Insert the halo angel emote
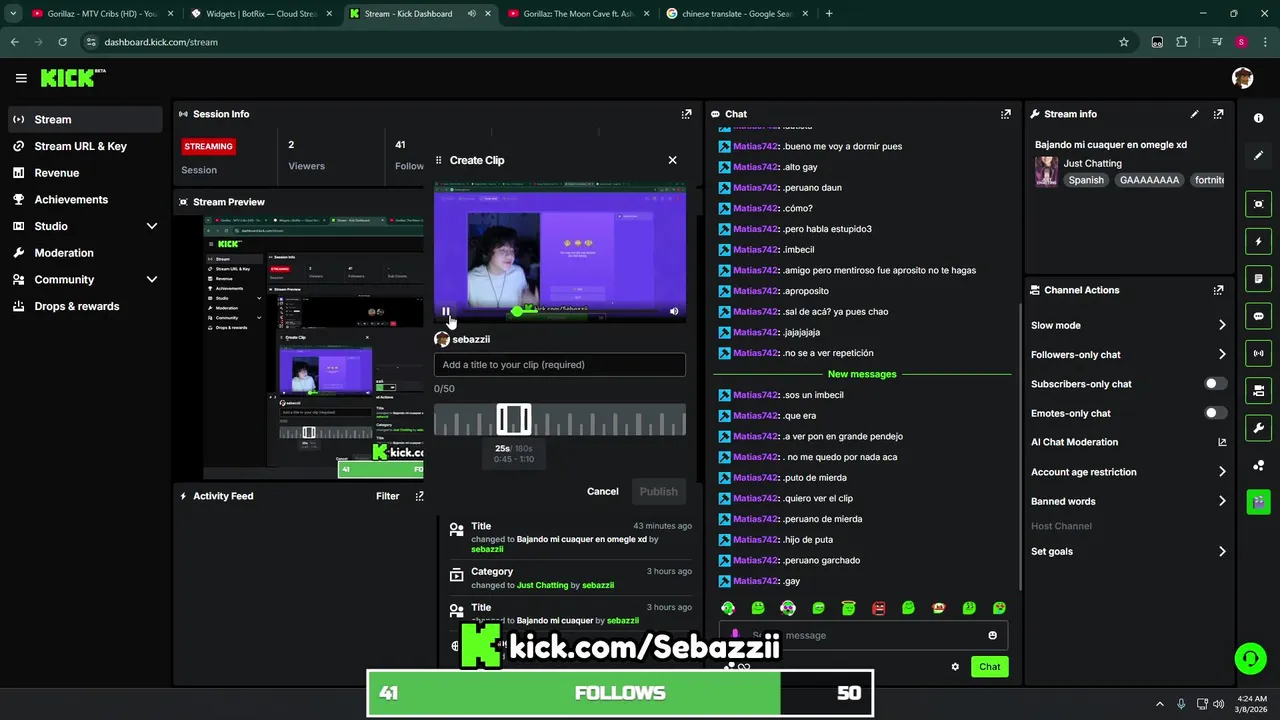 (848, 608)
